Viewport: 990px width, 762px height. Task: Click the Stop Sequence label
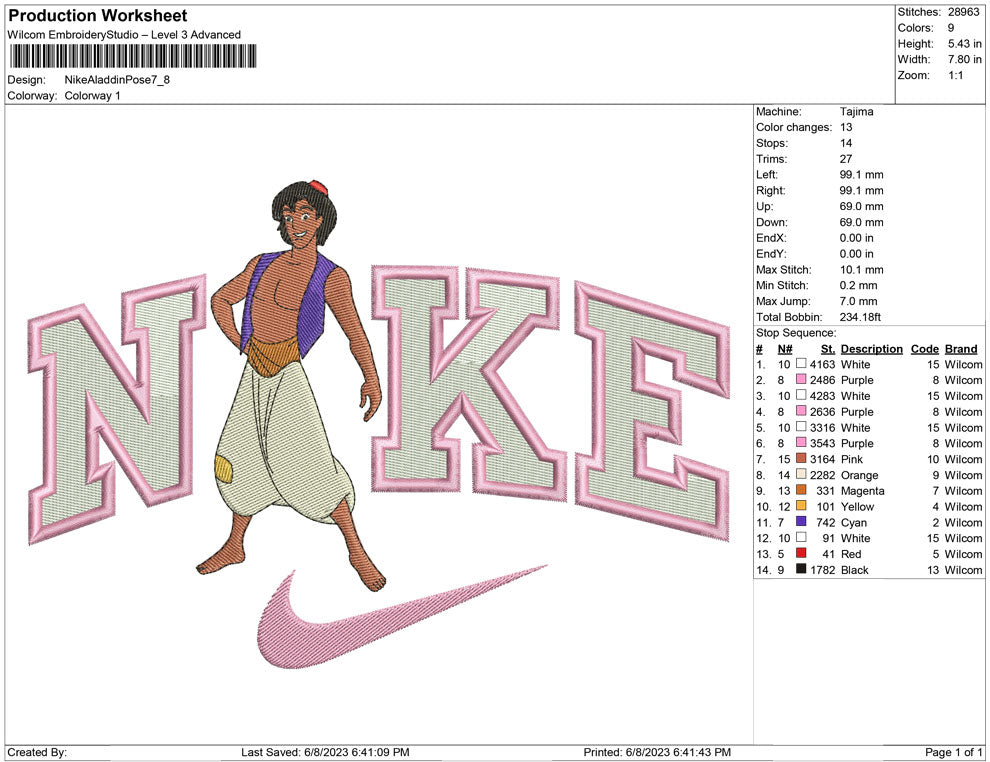tap(796, 333)
